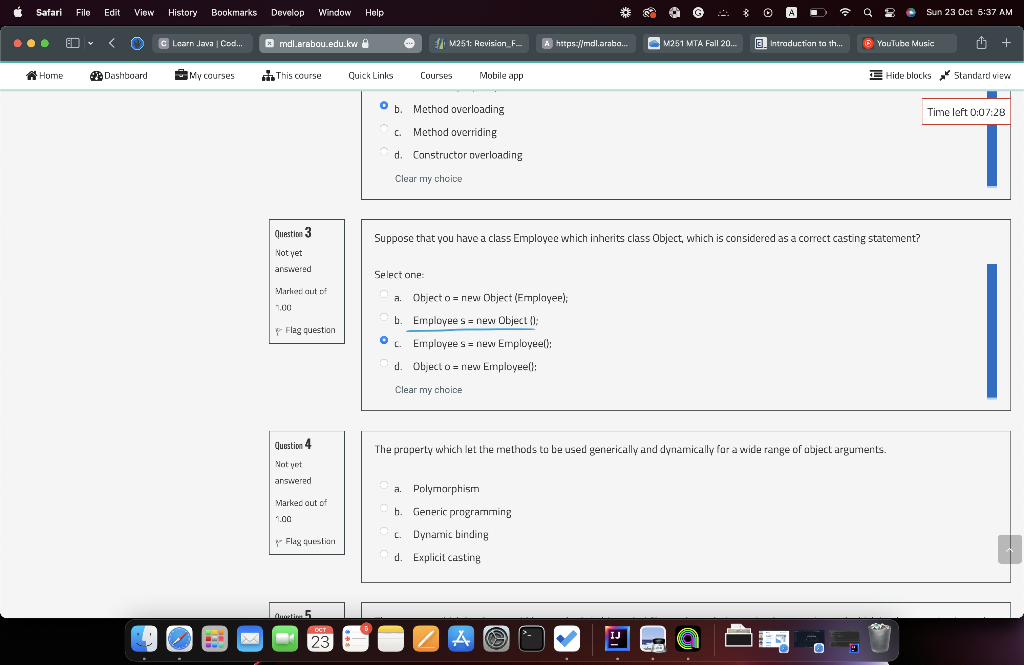
Task: Open the Mobile app link
Action: [502, 76]
